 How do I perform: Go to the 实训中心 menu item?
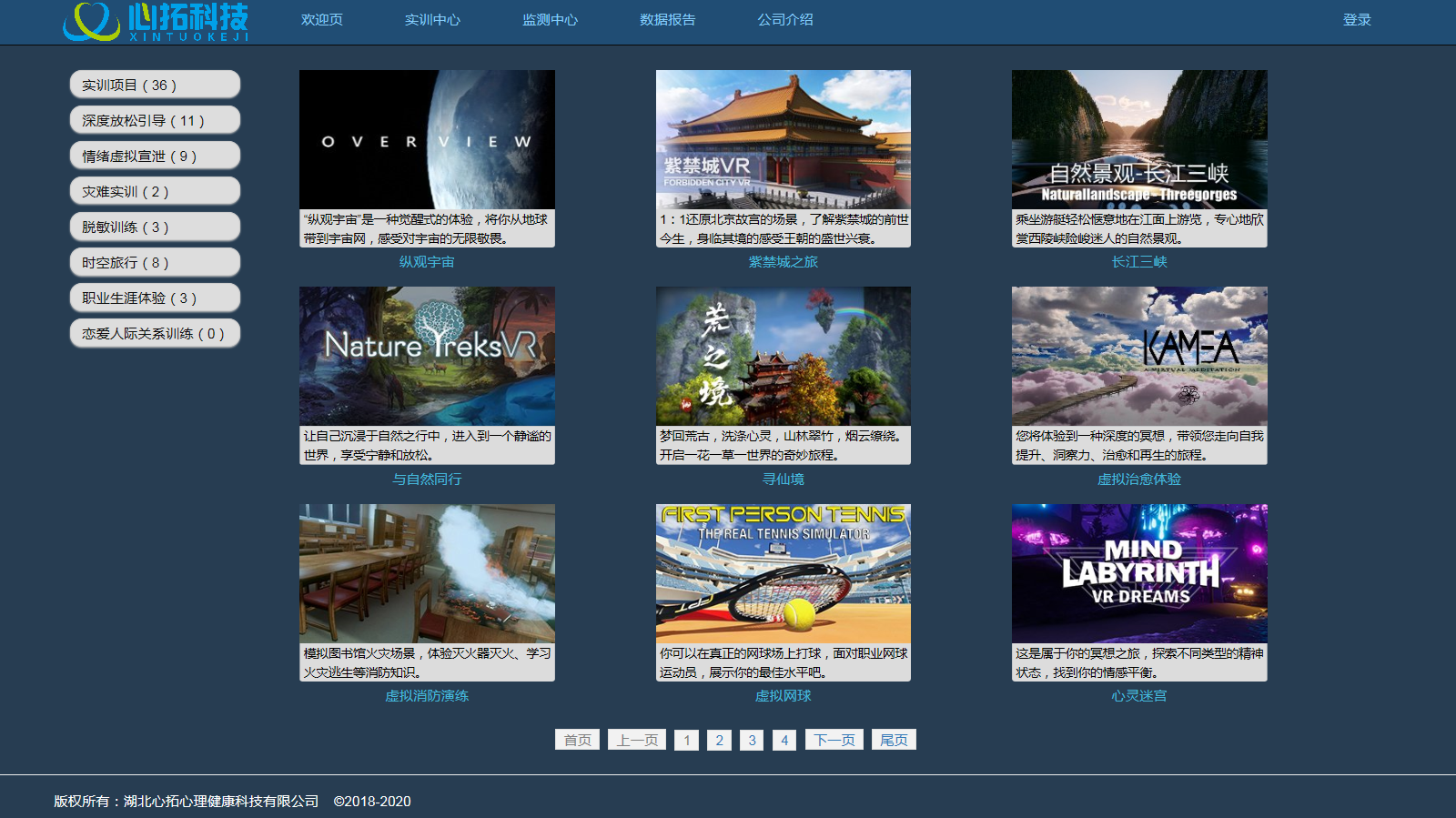pyautogui.click(x=432, y=20)
